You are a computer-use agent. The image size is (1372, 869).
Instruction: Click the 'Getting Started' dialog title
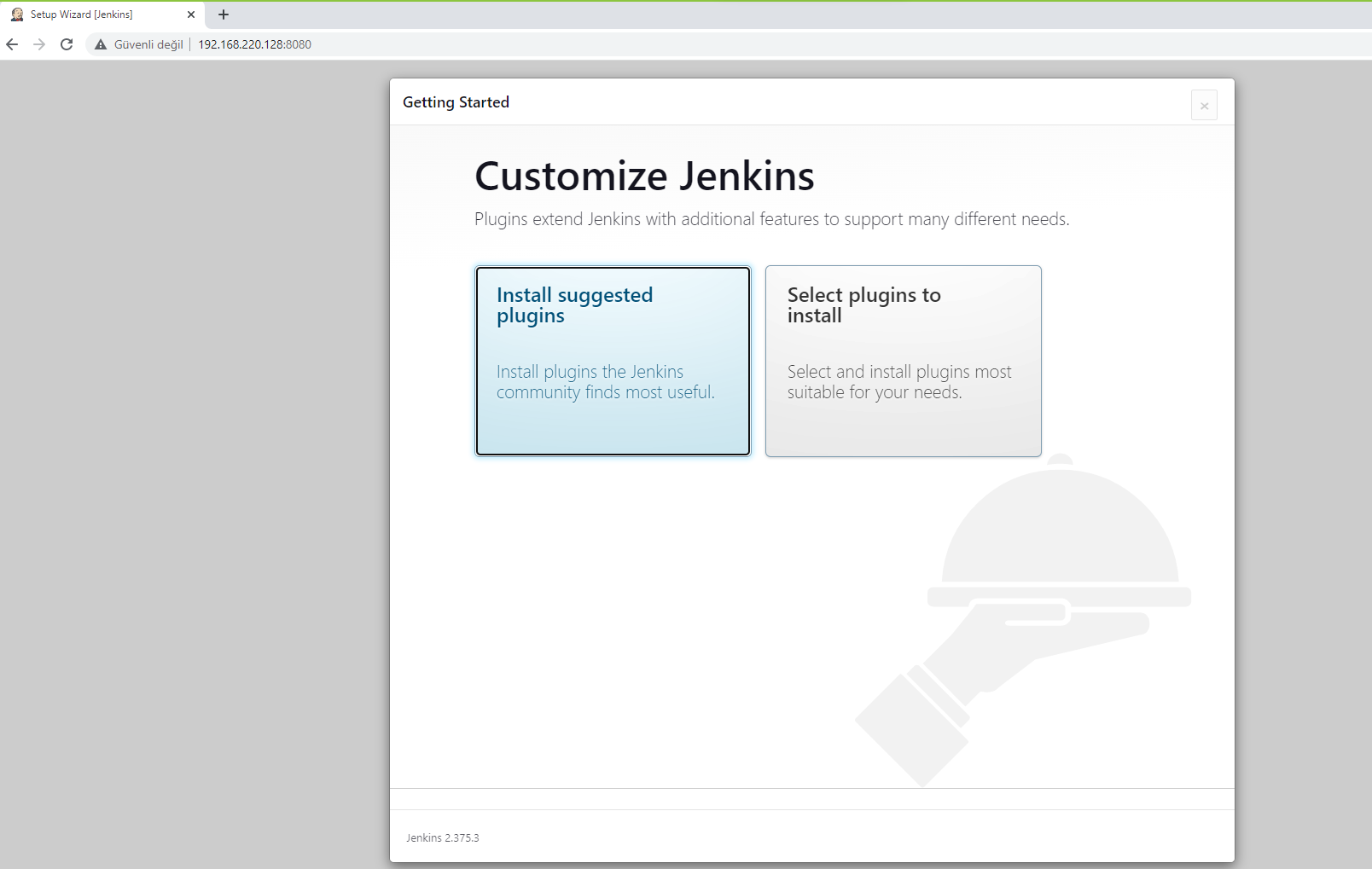coord(456,102)
